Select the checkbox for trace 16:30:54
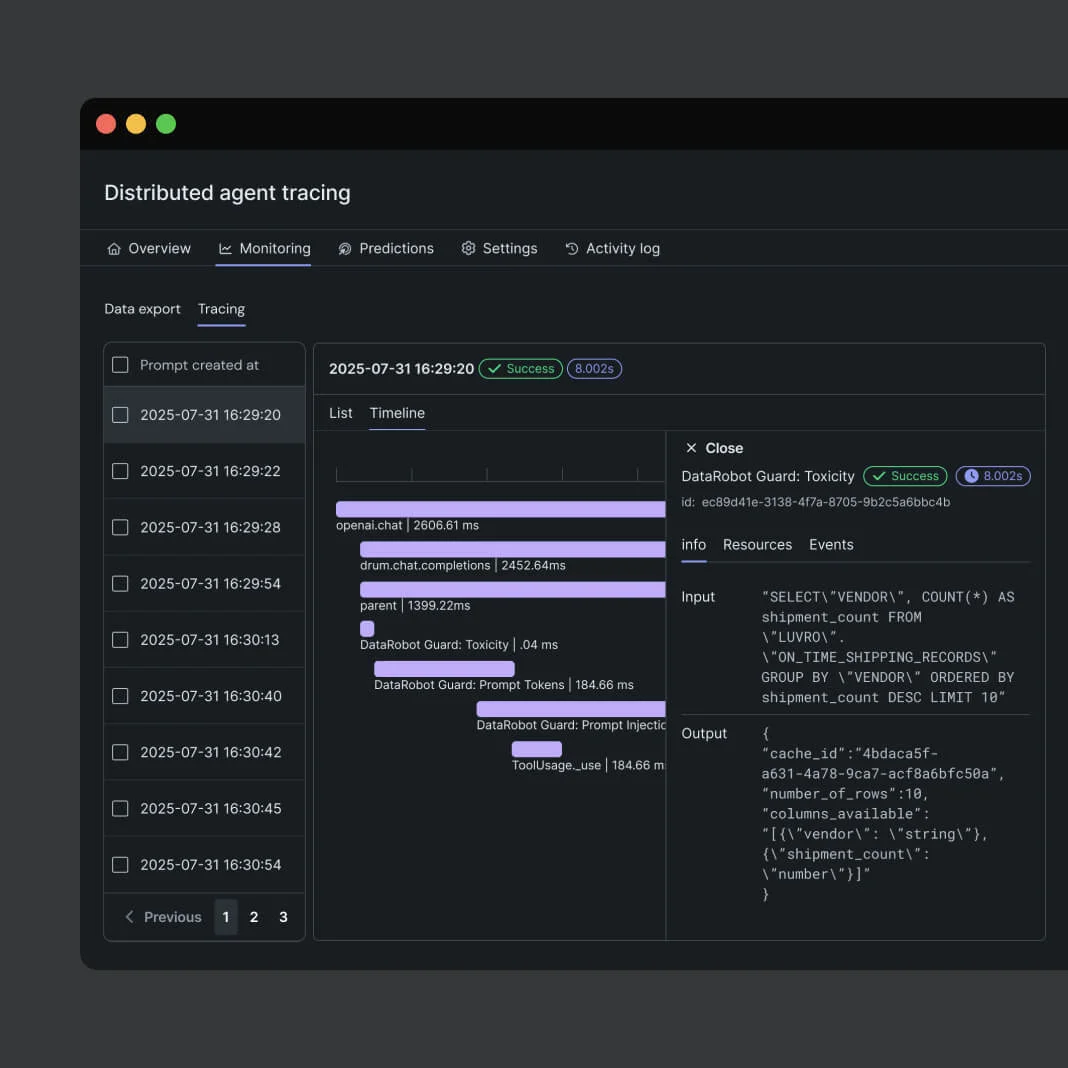This screenshot has height=1068, width=1068. (x=120, y=864)
